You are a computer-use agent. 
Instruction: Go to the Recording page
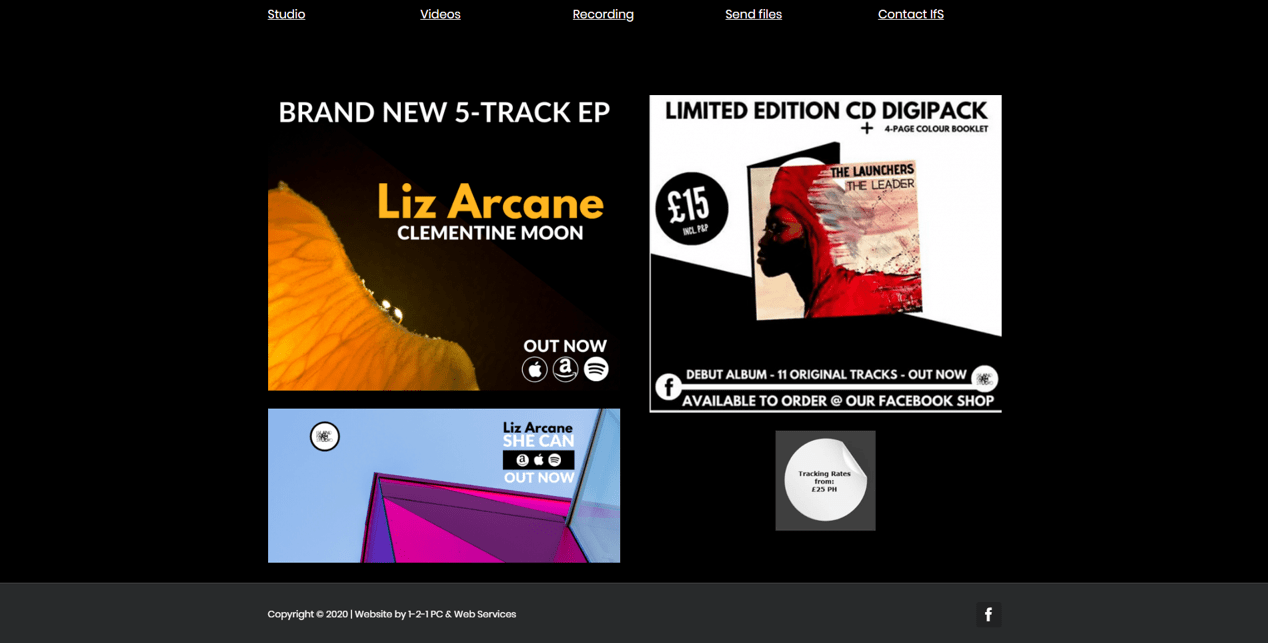coord(603,14)
